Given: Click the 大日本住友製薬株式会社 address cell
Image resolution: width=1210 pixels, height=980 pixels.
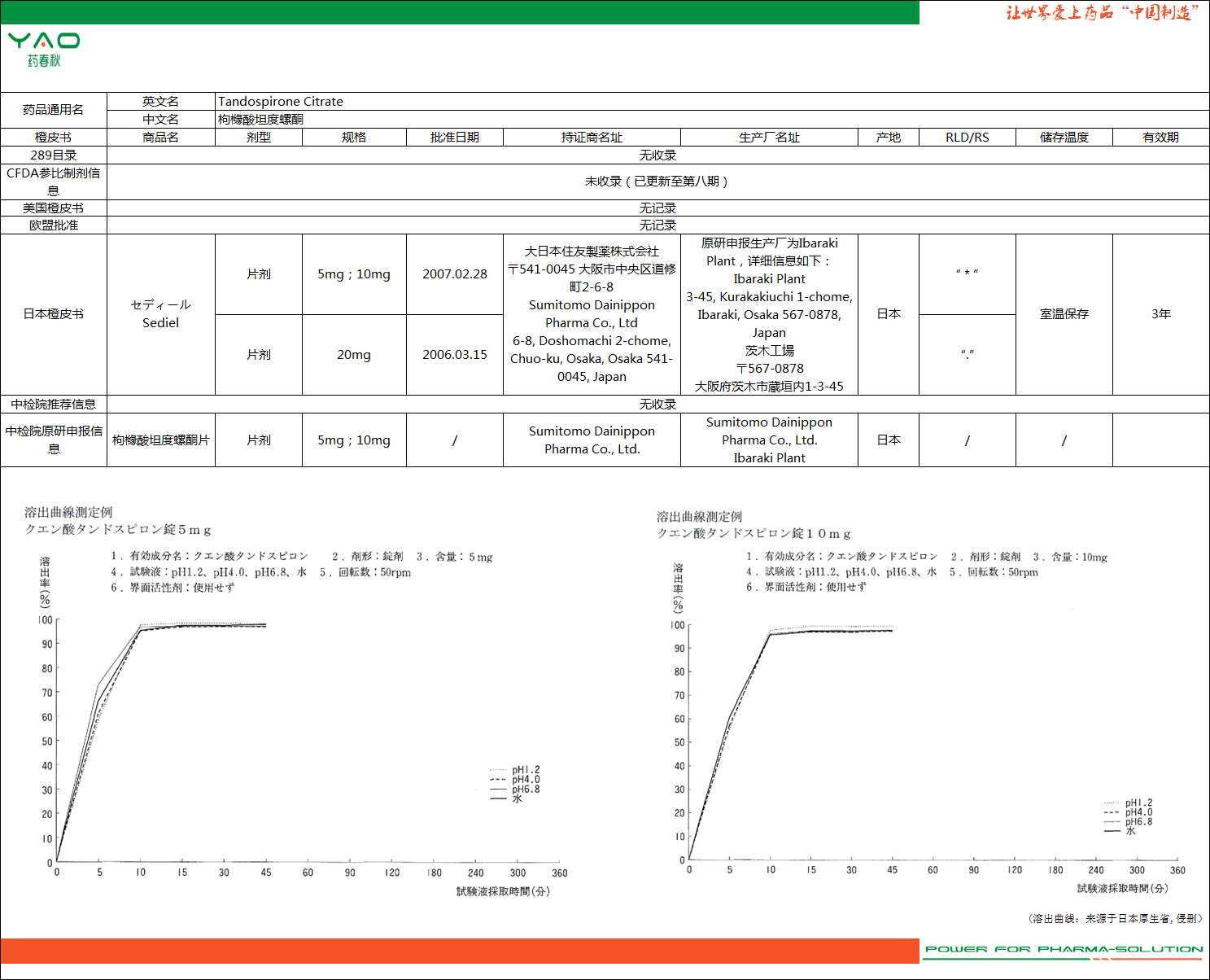Looking at the screenshot, I should click(x=592, y=314).
